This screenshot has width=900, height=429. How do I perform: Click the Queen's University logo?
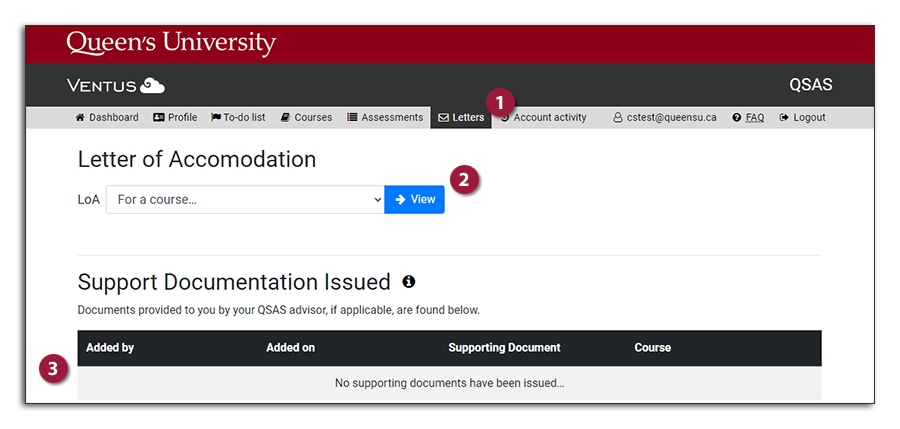(171, 44)
